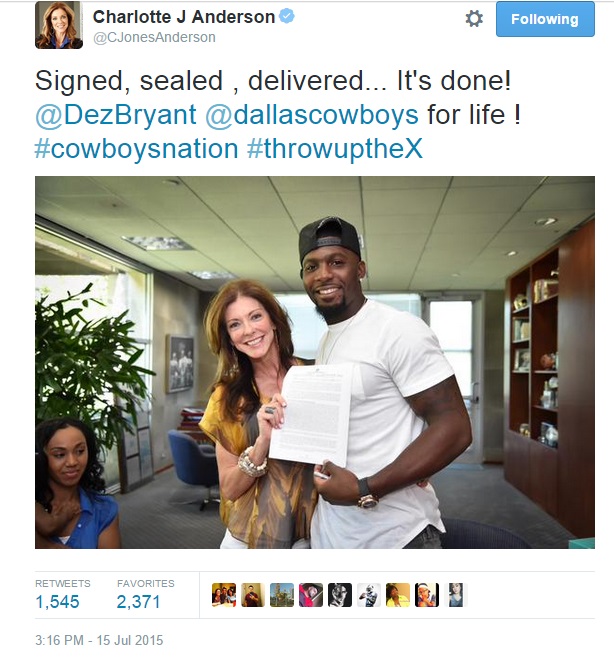
Task: Click the verified badge beside Charlotte J Anderson
Action: click(x=287, y=16)
